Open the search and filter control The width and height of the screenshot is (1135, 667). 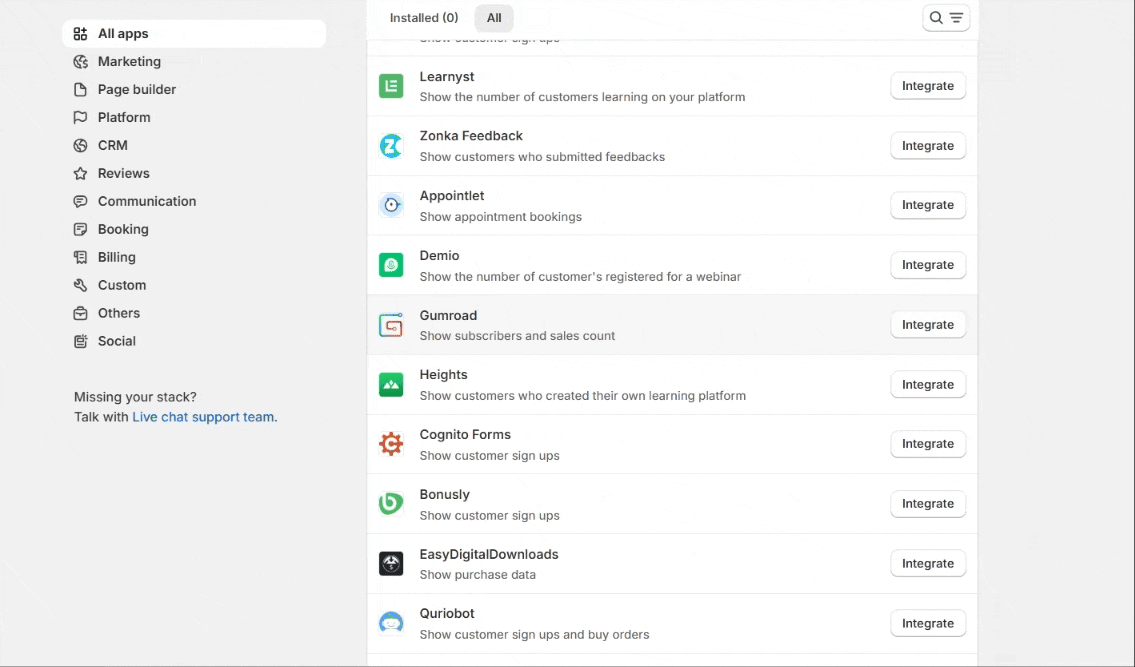pos(946,18)
